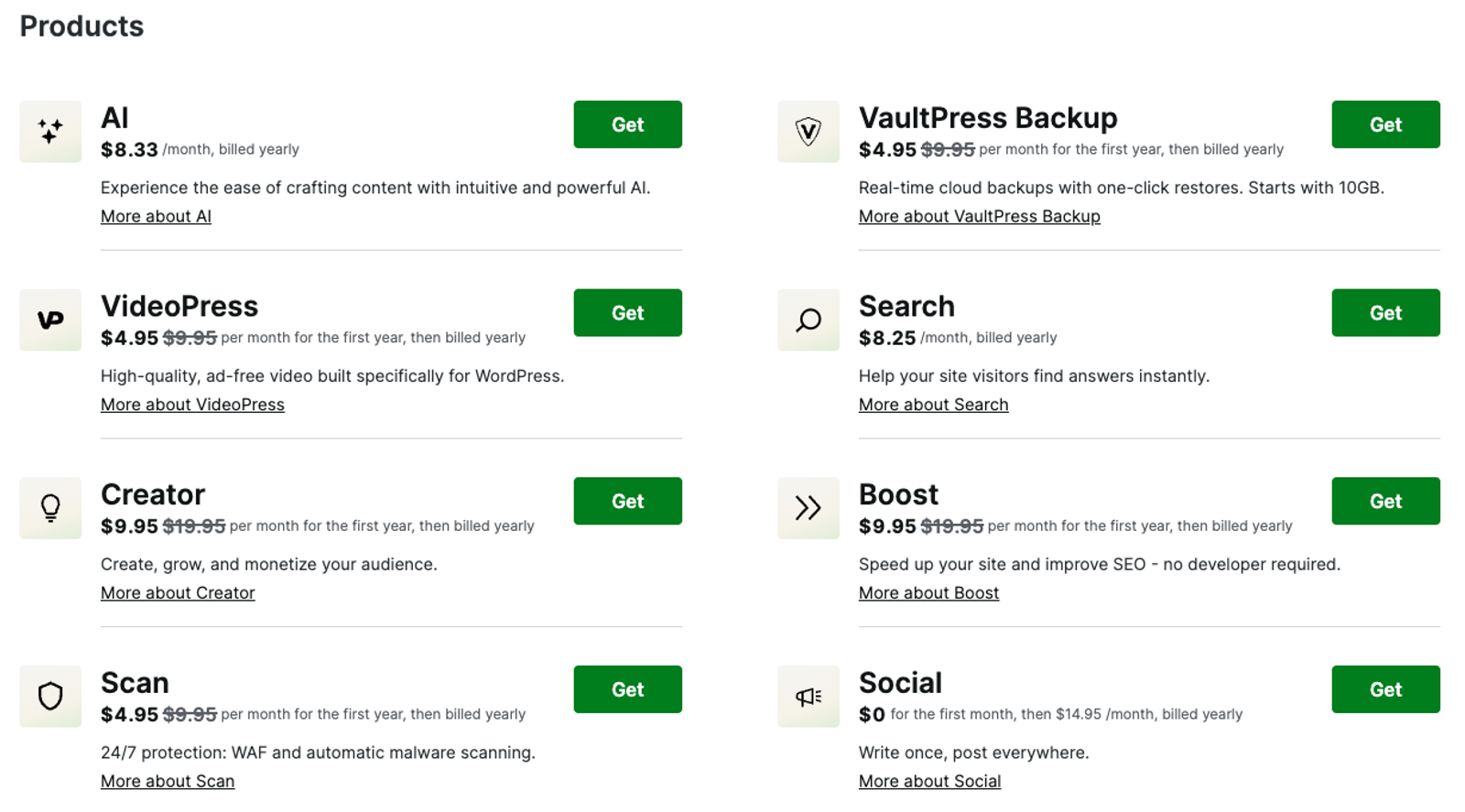The image size is (1465, 812).
Task: Get the Social product
Action: click(1385, 689)
